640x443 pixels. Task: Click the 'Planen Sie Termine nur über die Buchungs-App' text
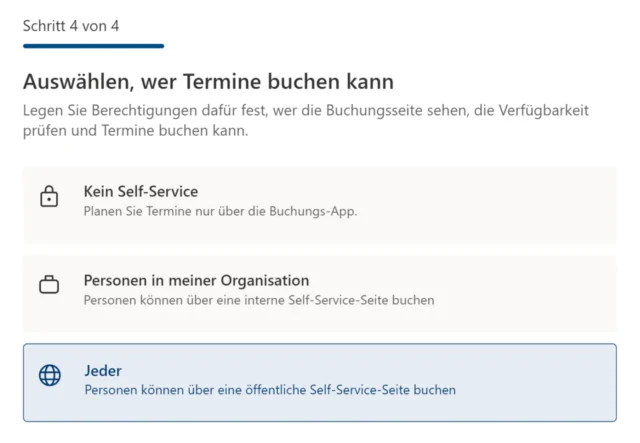click(220, 211)
